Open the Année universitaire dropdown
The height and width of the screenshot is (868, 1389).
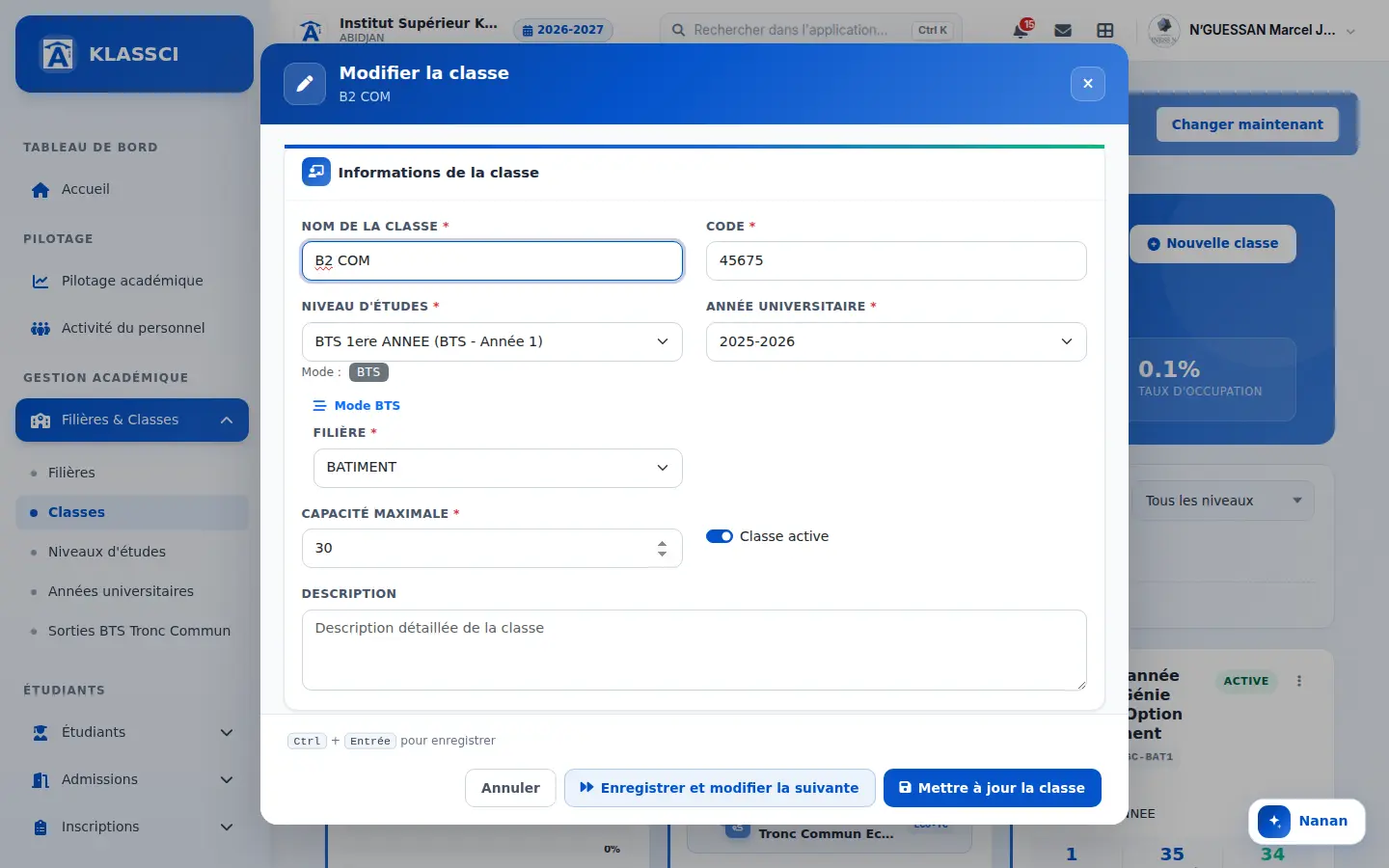[896, 341]
